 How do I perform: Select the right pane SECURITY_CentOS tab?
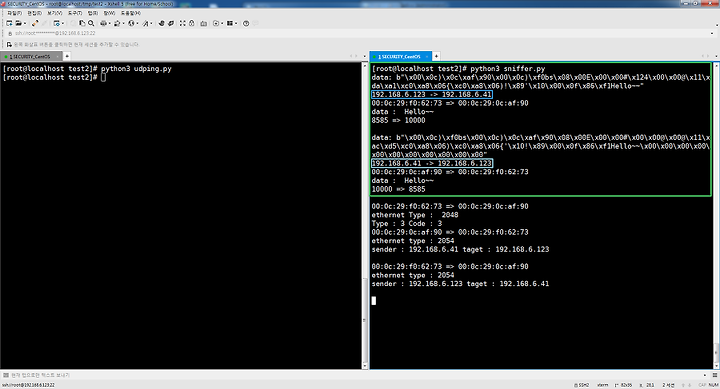[x=399, y=56]
